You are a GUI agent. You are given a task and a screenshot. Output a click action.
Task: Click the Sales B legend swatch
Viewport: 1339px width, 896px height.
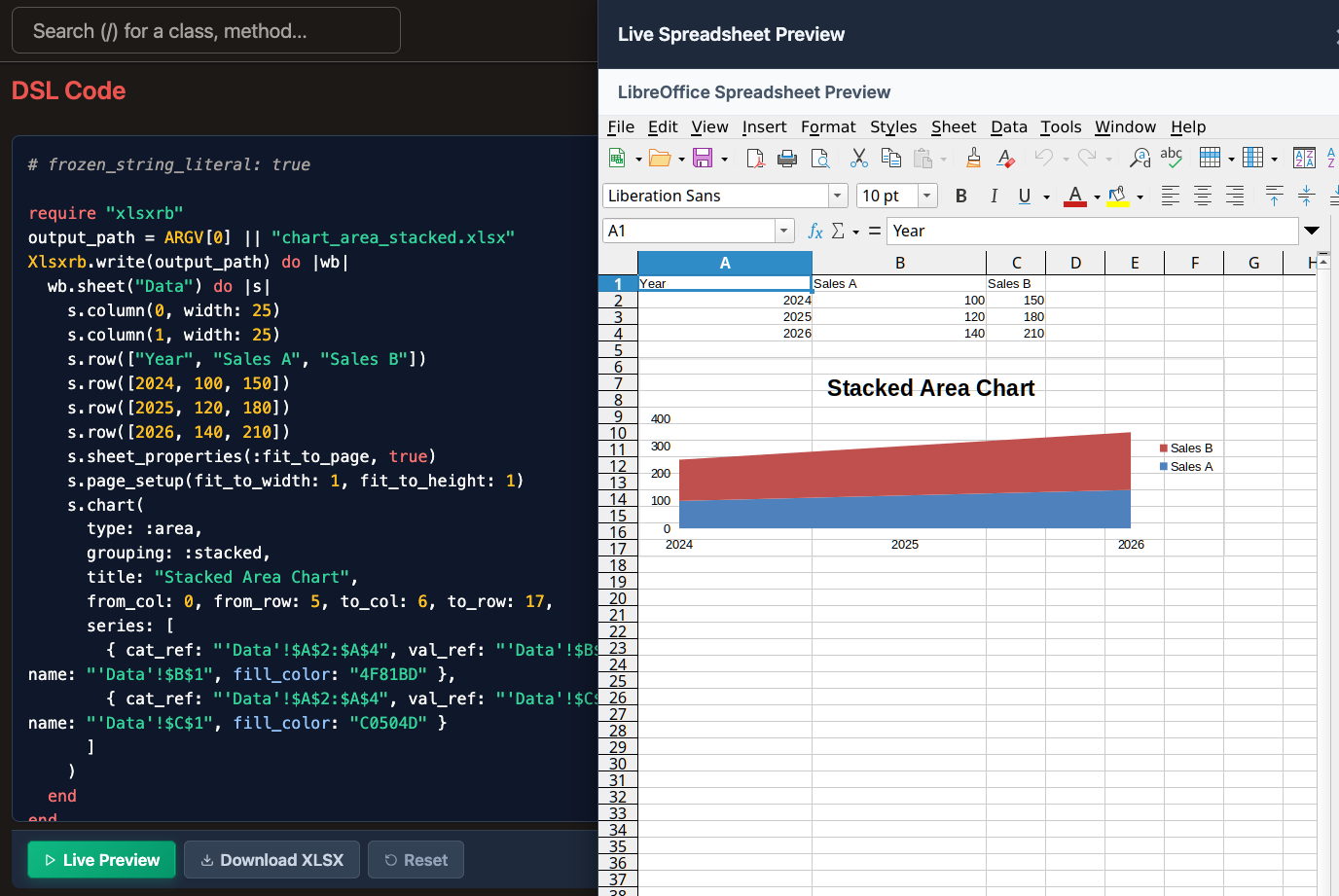pos(1164,448)
